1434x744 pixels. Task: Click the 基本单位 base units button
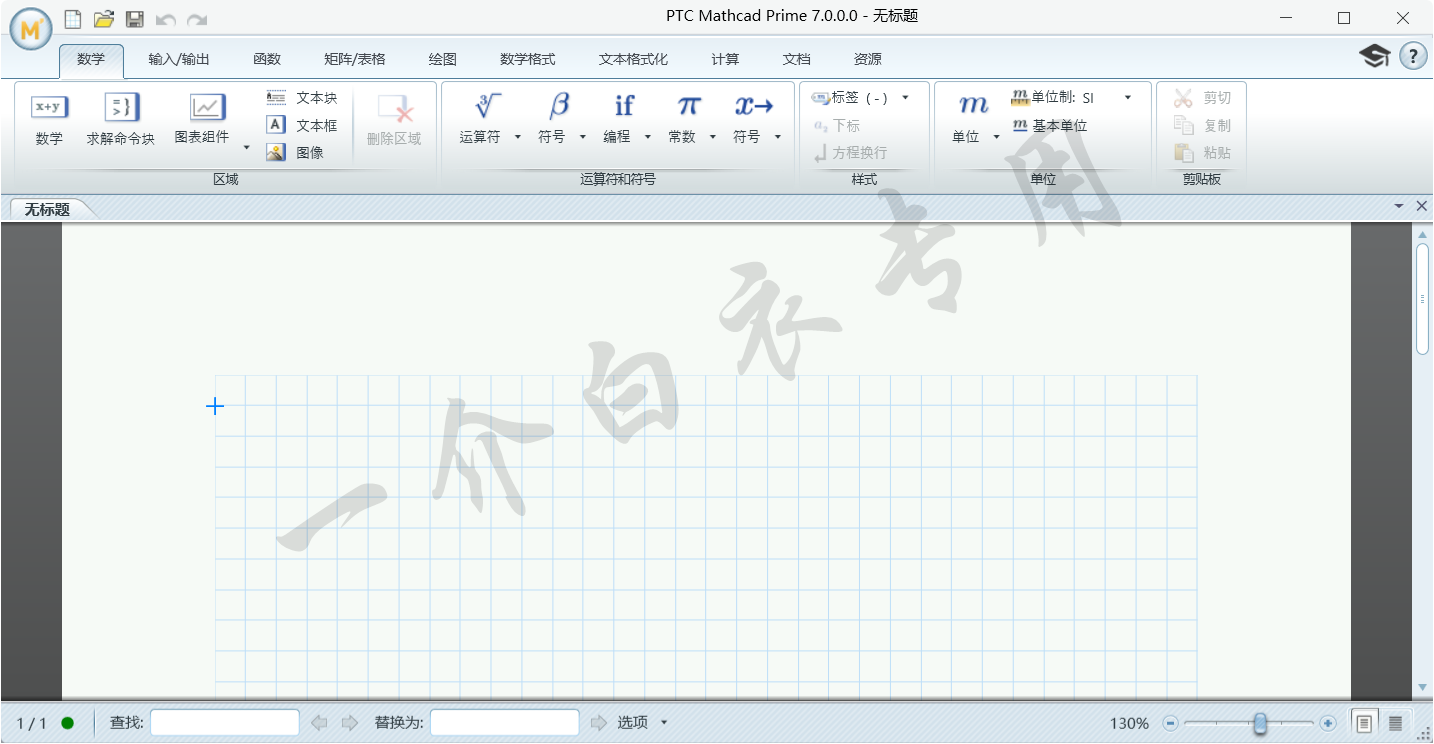pos(1049,126)
